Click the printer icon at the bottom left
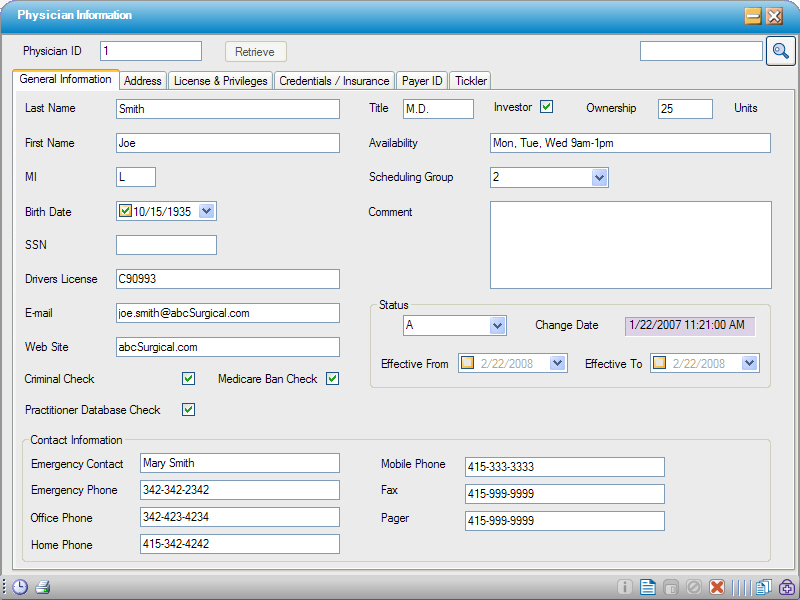 [x=42, y=587]
